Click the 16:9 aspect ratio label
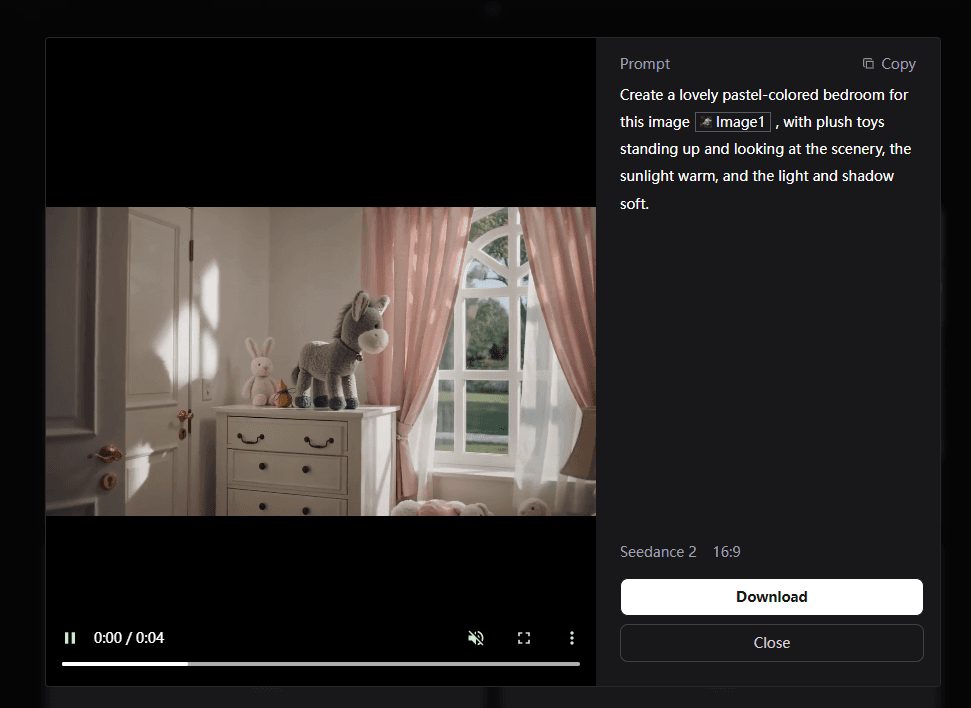The height and width of the screenshot is (708, 971). (x=727, y=552)
